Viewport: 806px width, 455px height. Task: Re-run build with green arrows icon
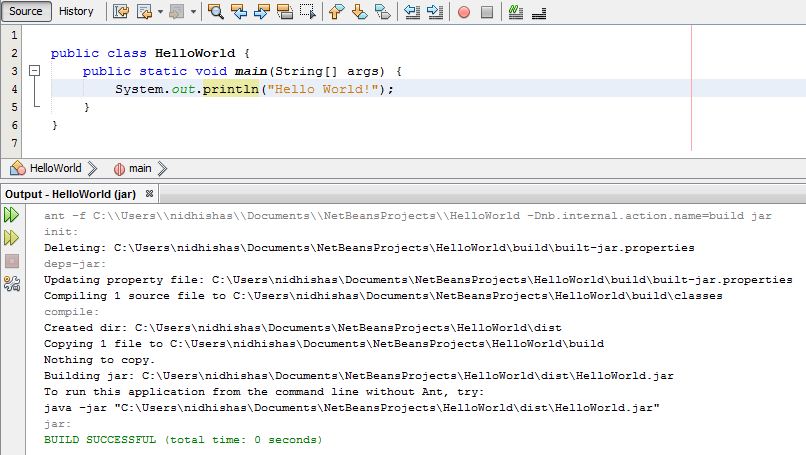click(x=11, y=214)
